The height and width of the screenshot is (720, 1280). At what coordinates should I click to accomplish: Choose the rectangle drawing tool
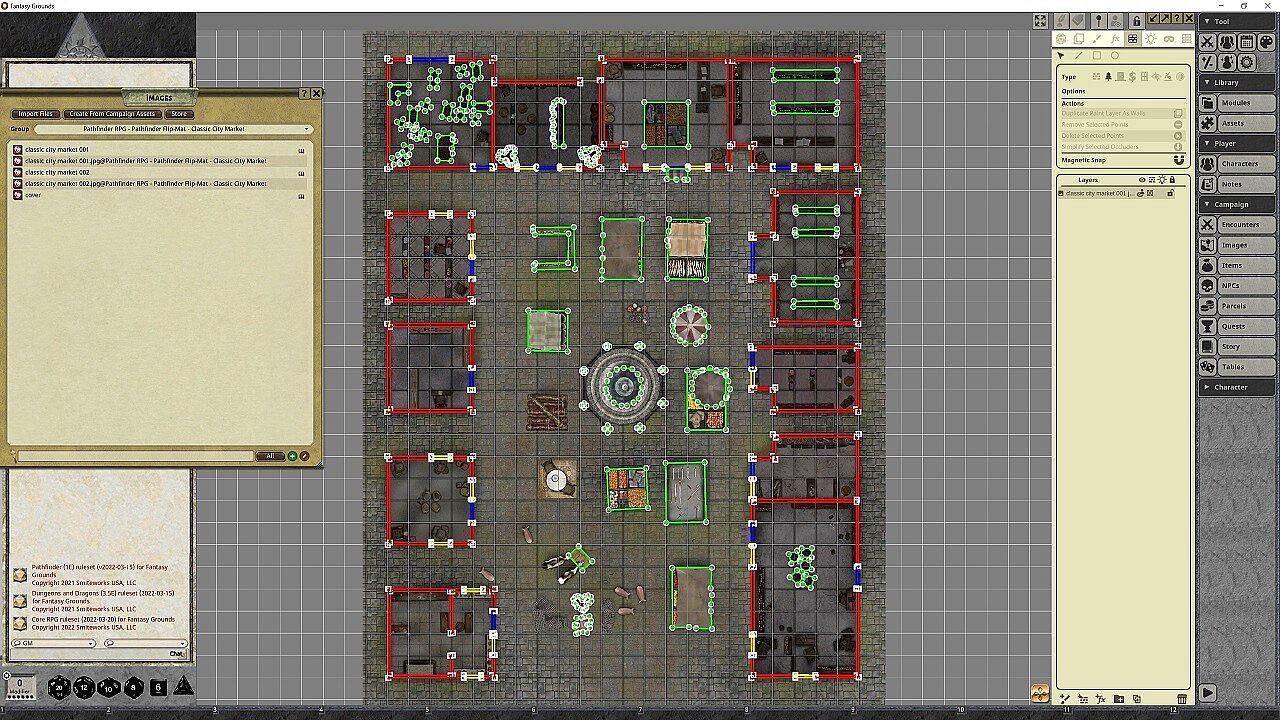[x=1097, y=56]
